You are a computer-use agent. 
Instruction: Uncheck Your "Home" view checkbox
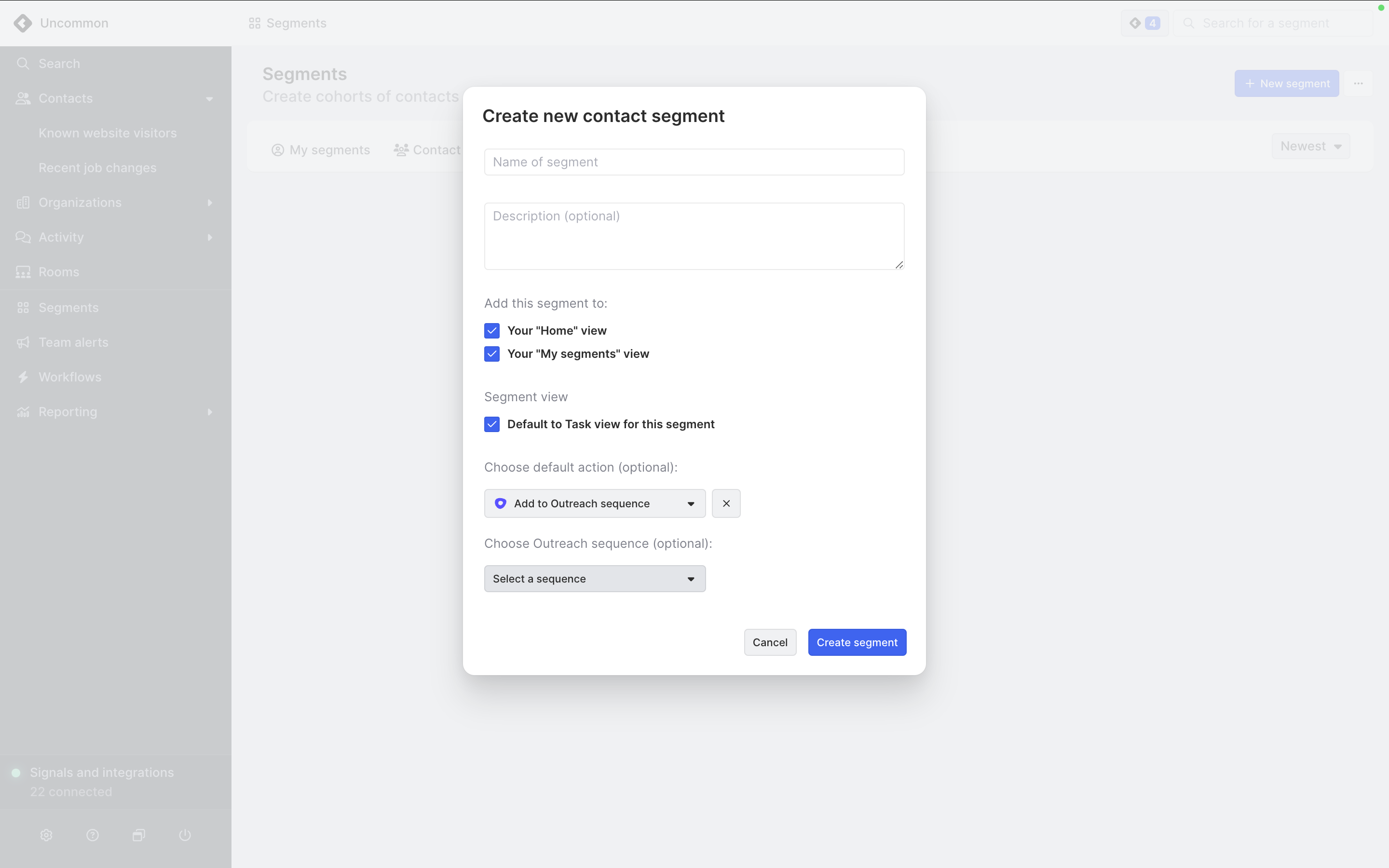492,331
